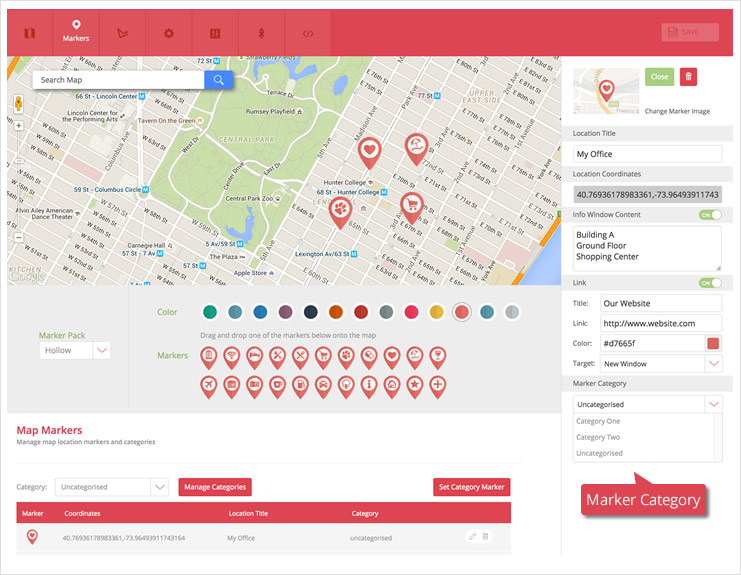This screenshot has width=741, height=575.
Task: Open the Category filter dropdown
Action: coord(159,487)
